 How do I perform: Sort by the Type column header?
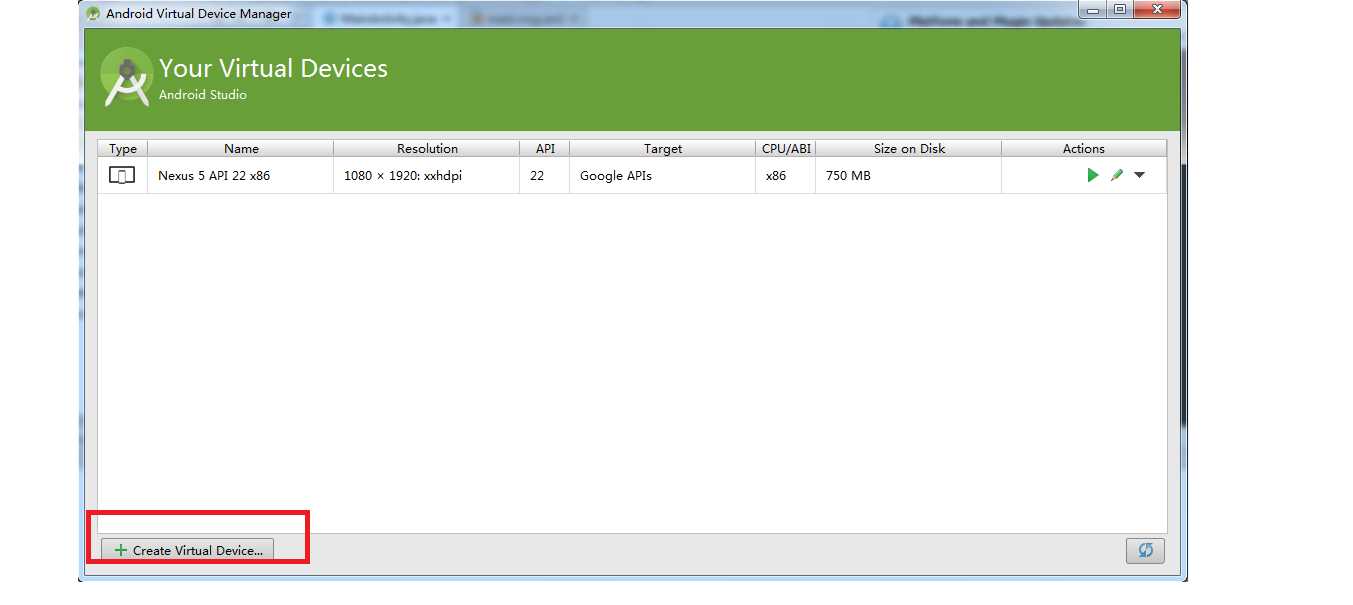point(123,148)
